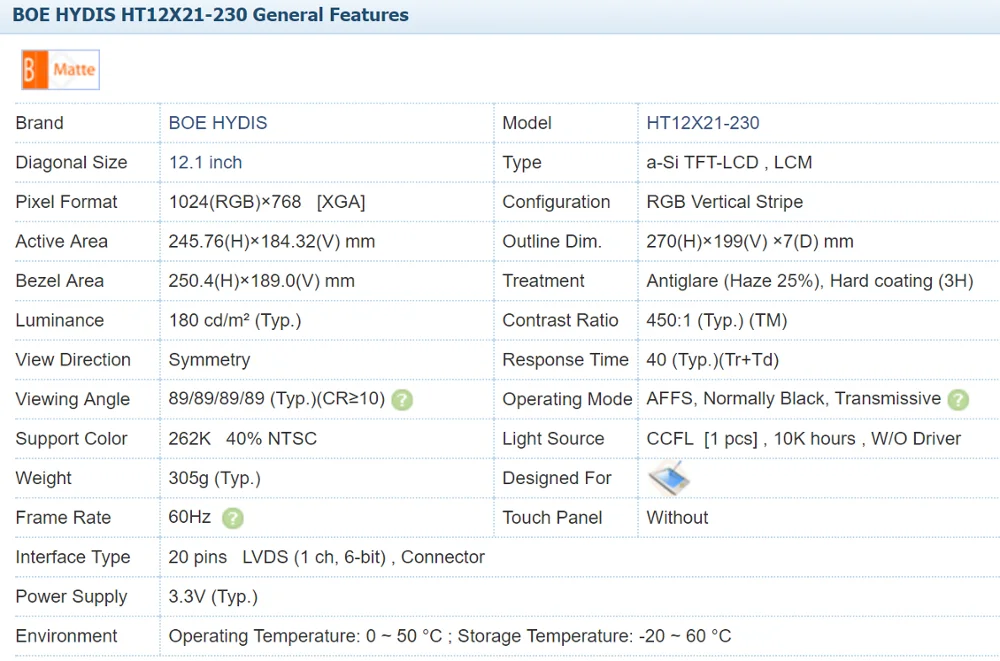The width and height of the screenshot is (1000, 661).
Task: Open the 12.1 inch size link
Action: coord(205,162)
